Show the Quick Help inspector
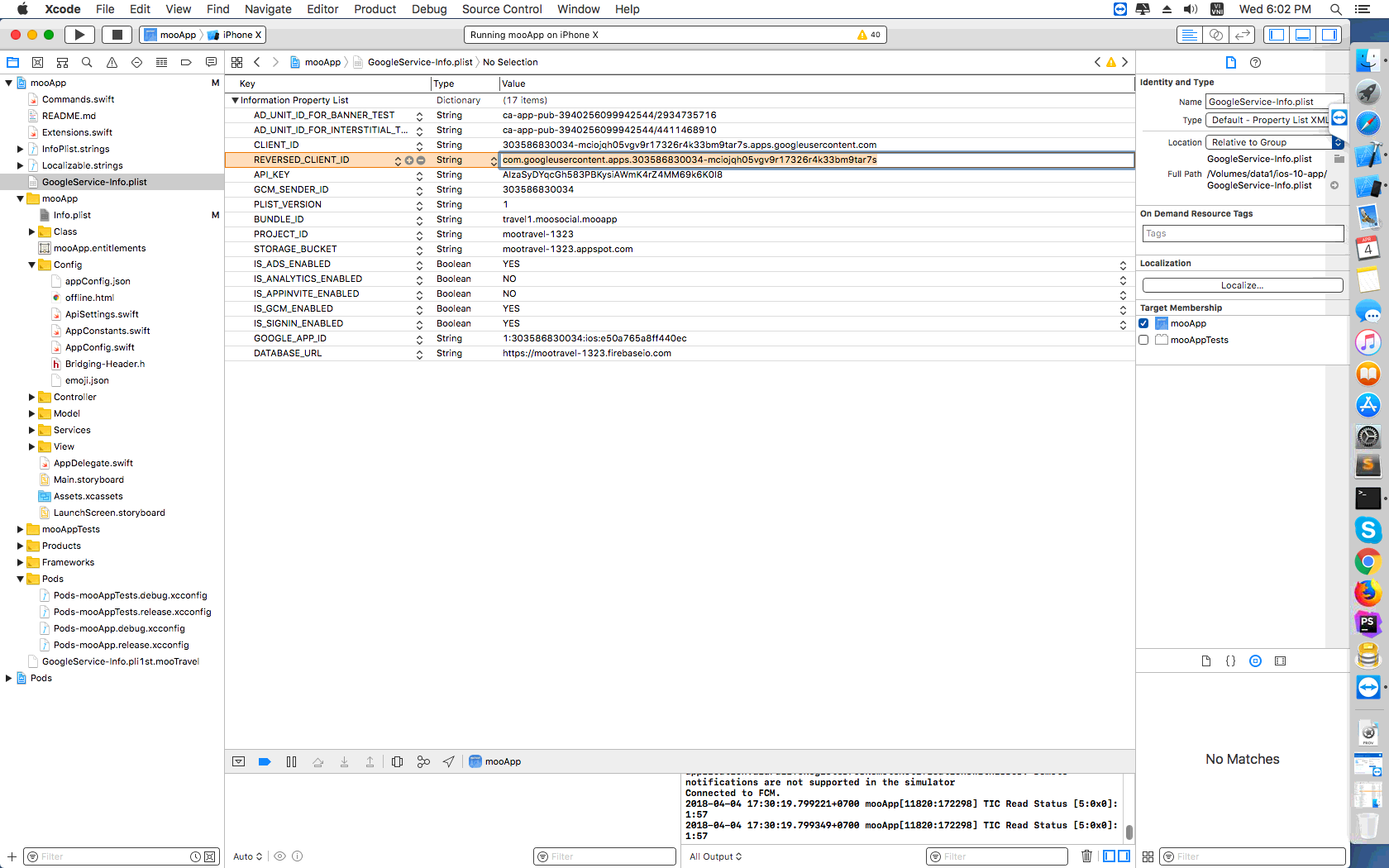Screen dimensions: 1389x868 1255,63
